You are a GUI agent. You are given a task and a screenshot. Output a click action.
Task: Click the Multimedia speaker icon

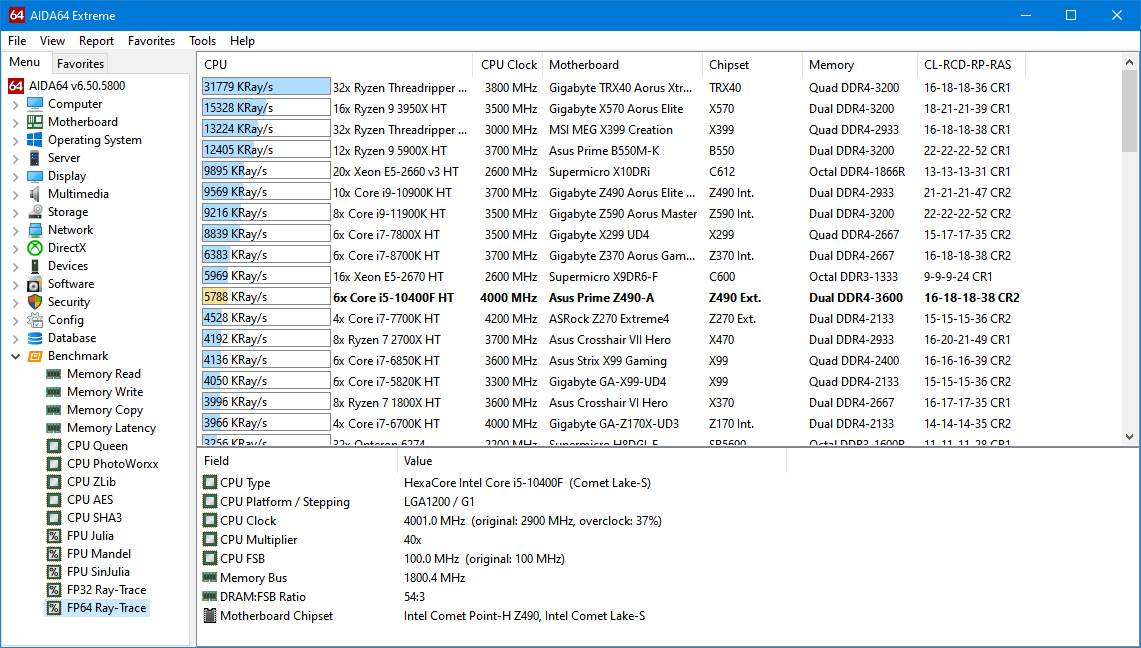pos(35,194)
